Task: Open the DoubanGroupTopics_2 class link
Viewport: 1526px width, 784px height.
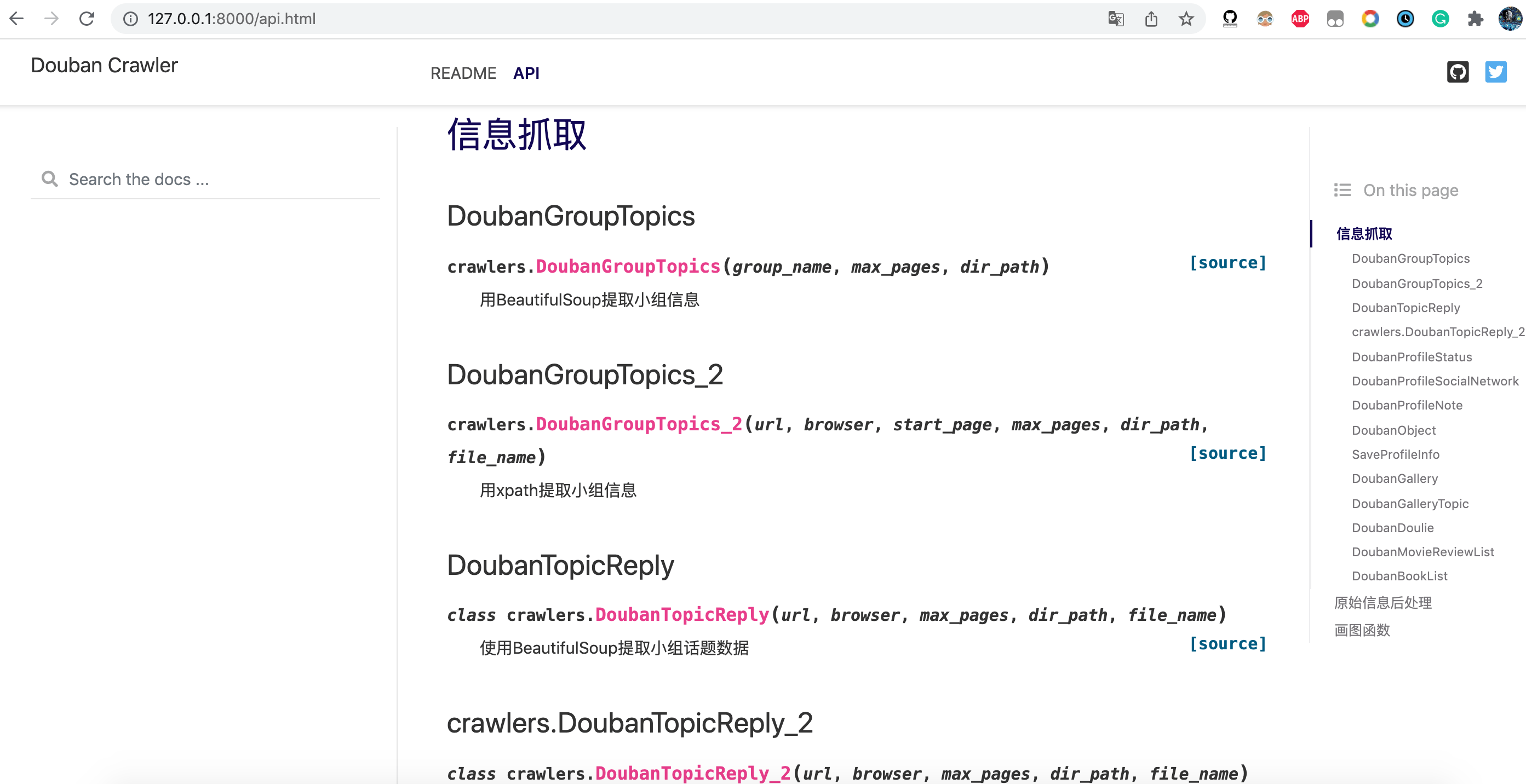Action: click(x=639, y=424)
